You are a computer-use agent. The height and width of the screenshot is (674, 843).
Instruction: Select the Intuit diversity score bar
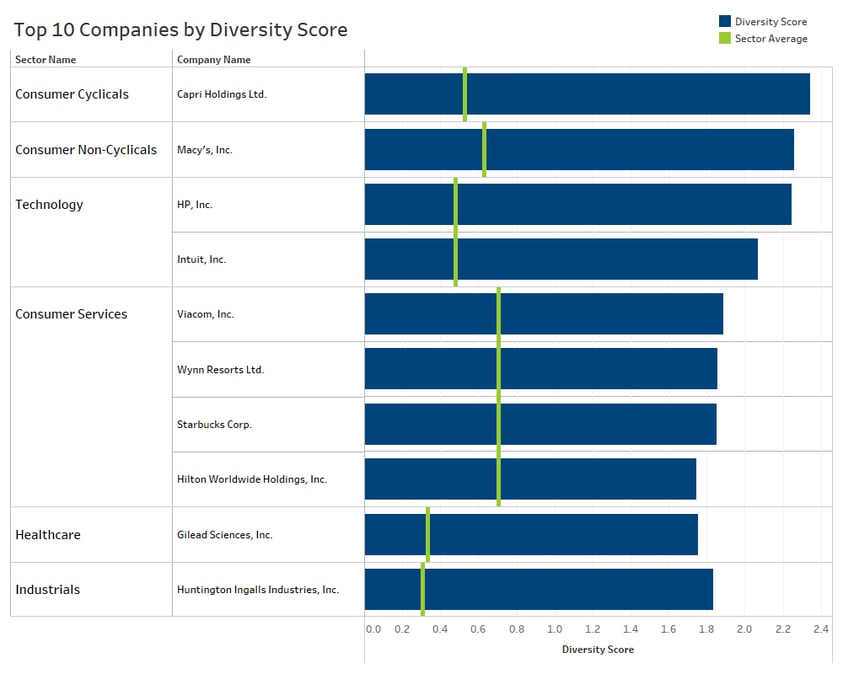[561, 259]
